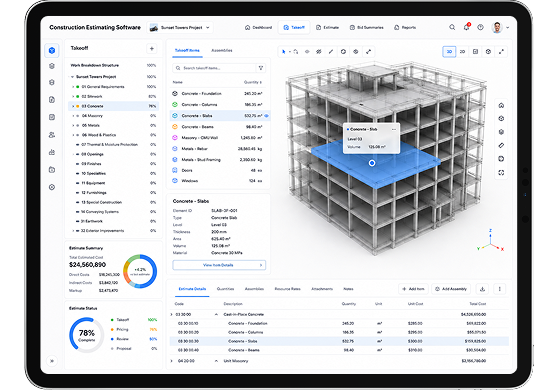Click the download icon in the estimate panel
This screenshot has width=560, height=391.
click(x=482, y=289)
